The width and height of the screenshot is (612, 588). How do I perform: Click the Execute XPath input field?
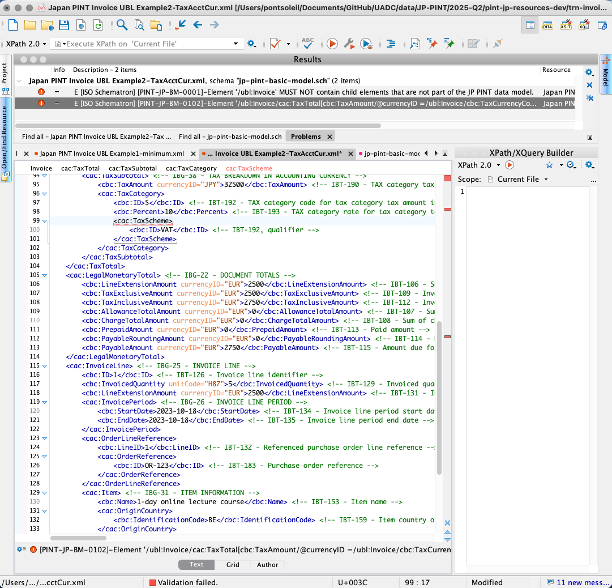click(148, 44)
